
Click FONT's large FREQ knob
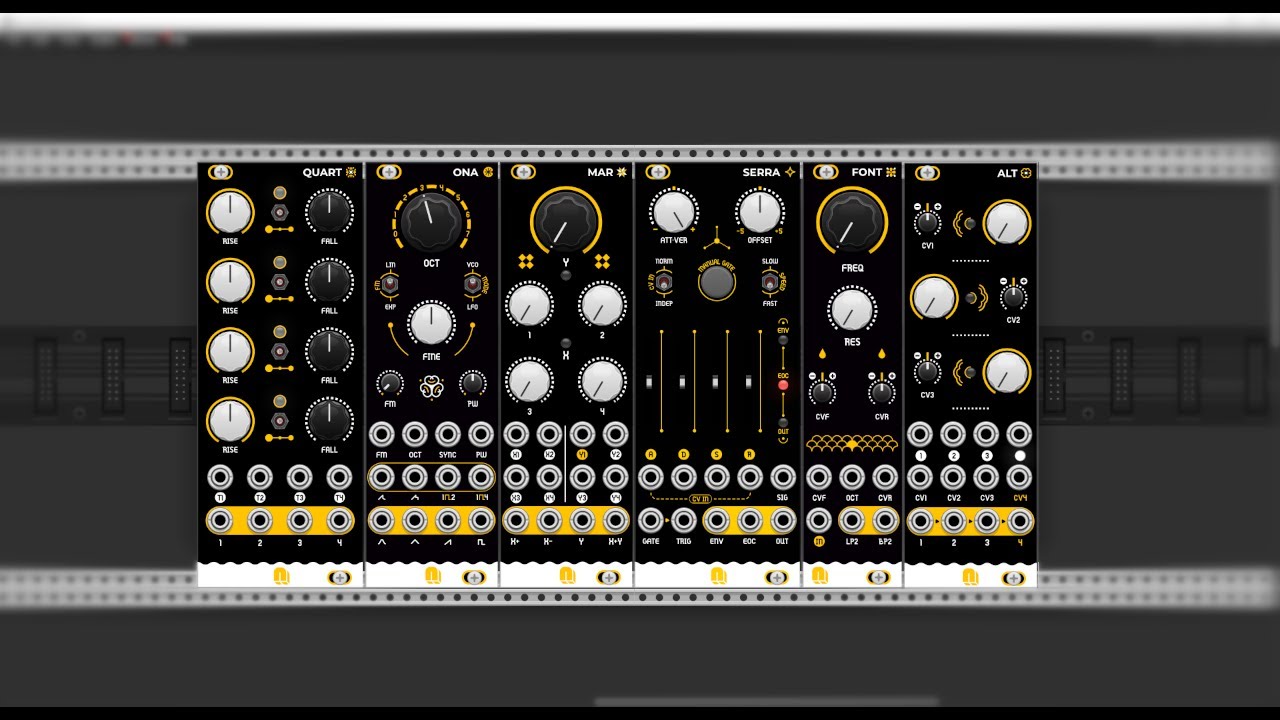tap(852, 221)
